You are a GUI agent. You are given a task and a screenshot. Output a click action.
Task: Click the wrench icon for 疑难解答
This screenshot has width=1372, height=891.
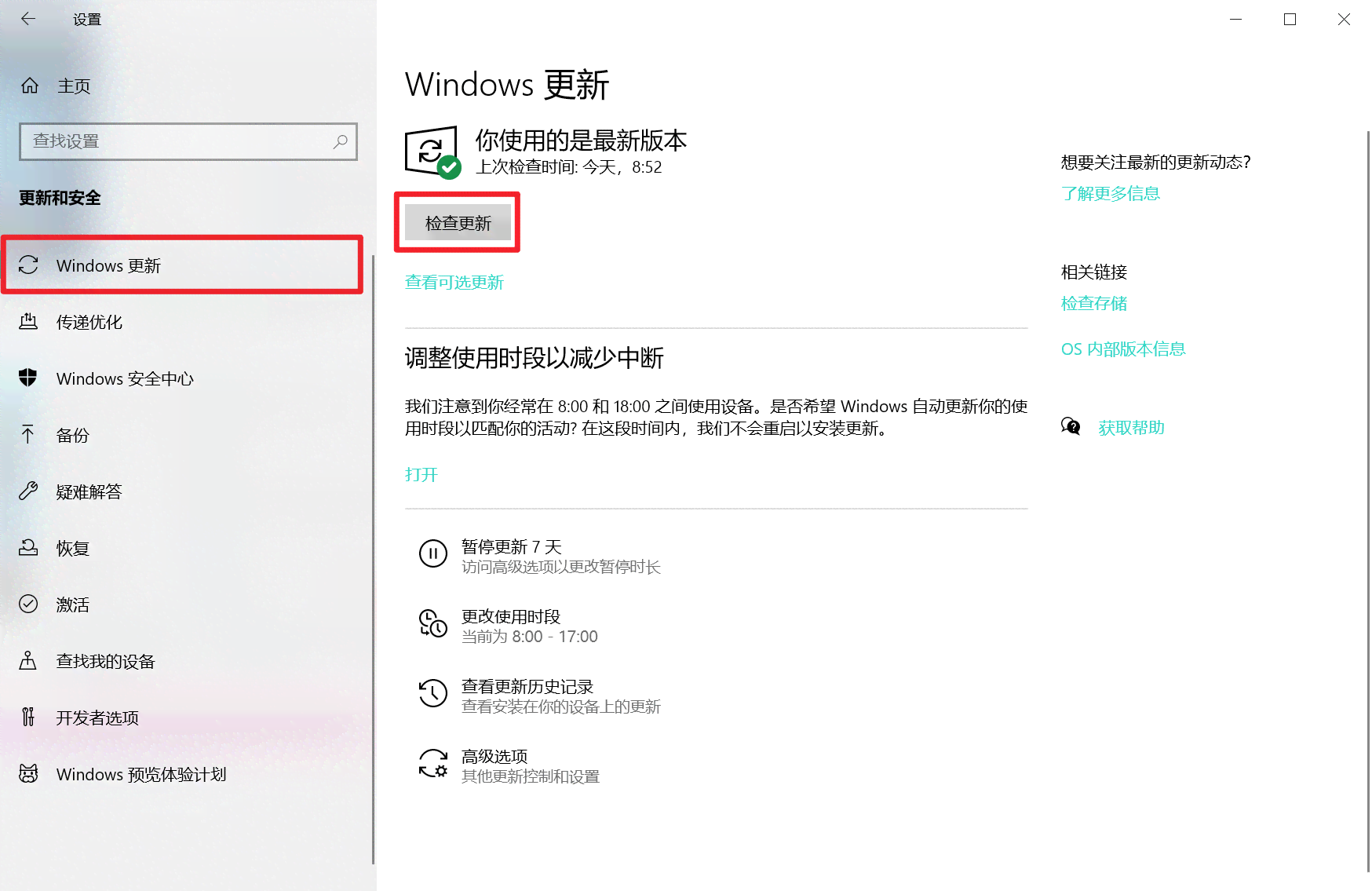[28, 491]
